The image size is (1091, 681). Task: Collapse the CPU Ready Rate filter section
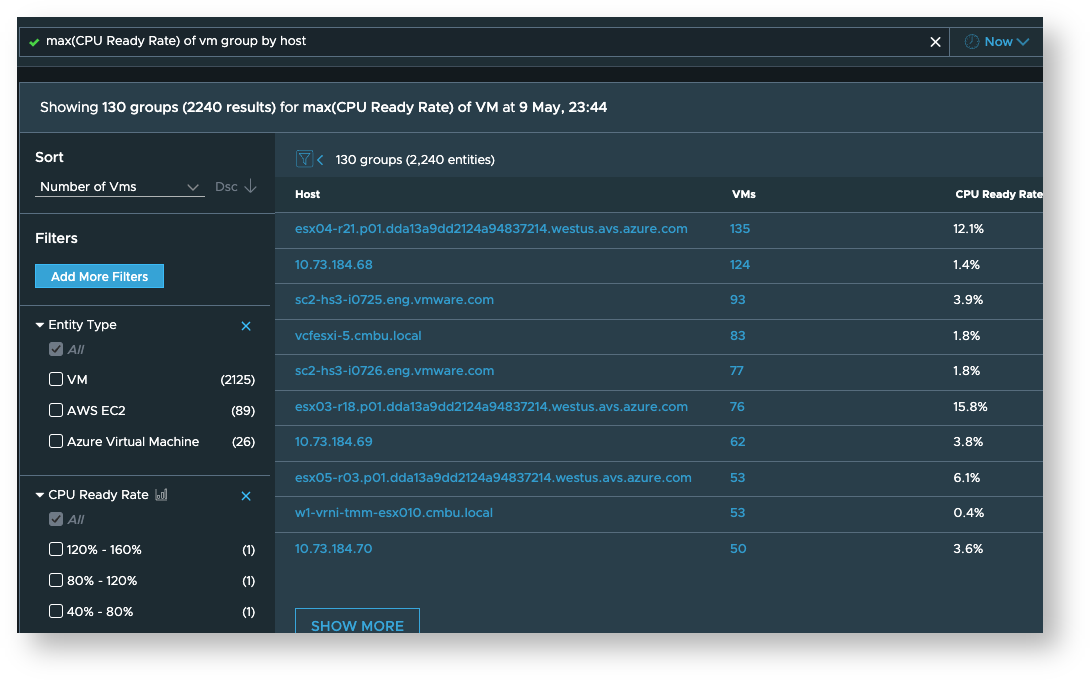[x=40, y=495]
